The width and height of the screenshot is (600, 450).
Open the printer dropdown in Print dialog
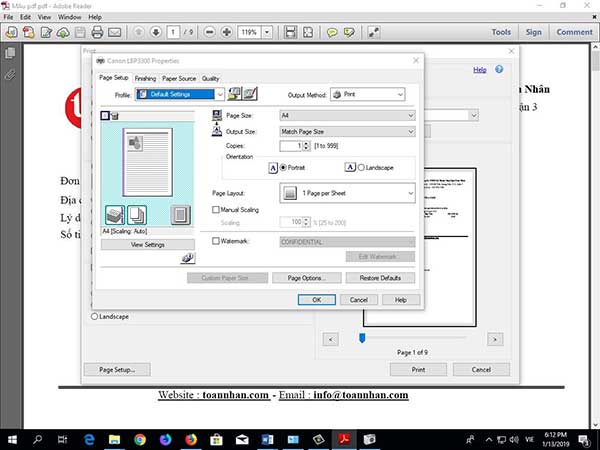pyautogui.click(x=474, y=115)
